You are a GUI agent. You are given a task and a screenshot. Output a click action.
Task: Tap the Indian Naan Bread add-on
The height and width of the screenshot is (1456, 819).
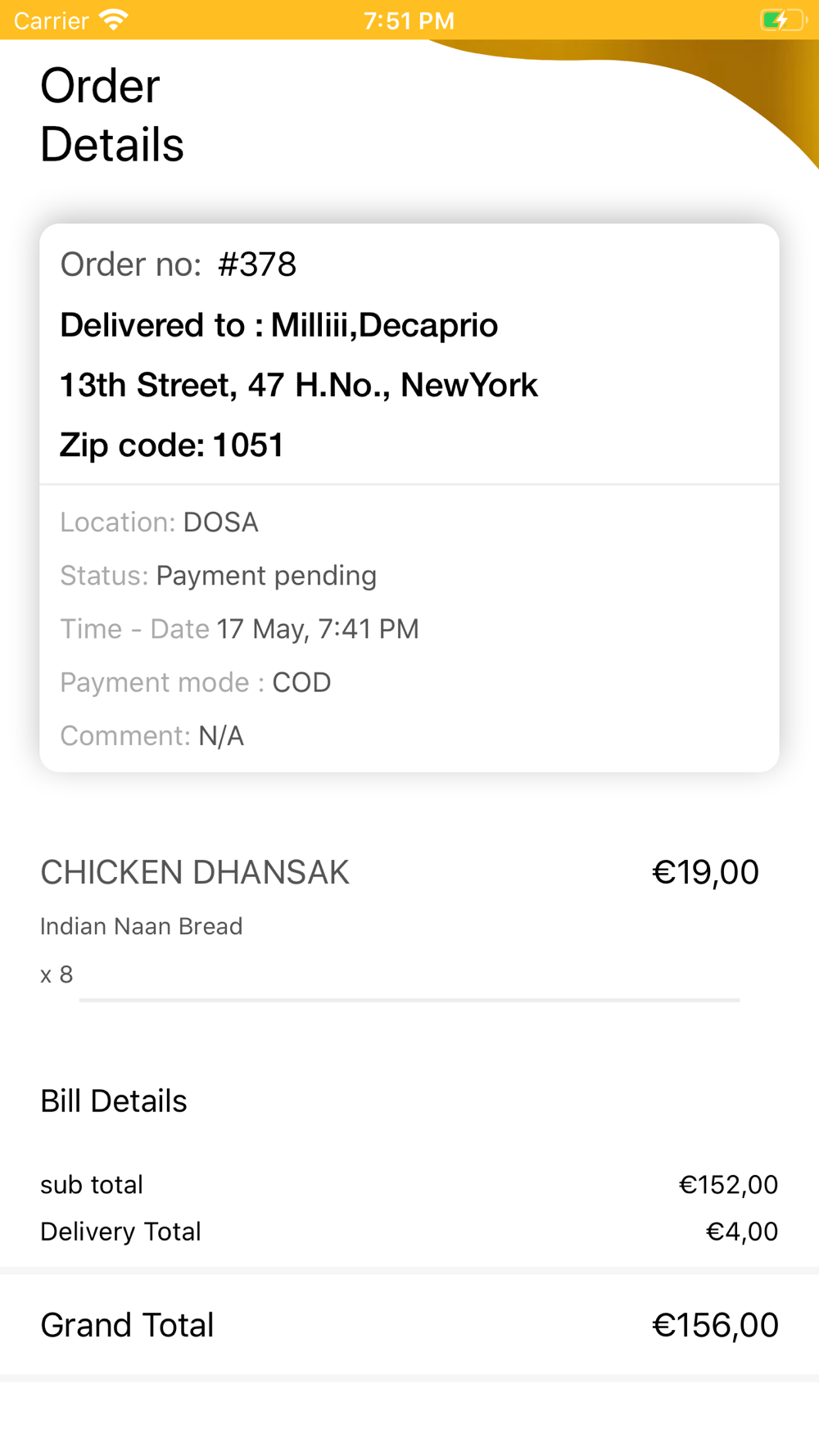point(141,926)
